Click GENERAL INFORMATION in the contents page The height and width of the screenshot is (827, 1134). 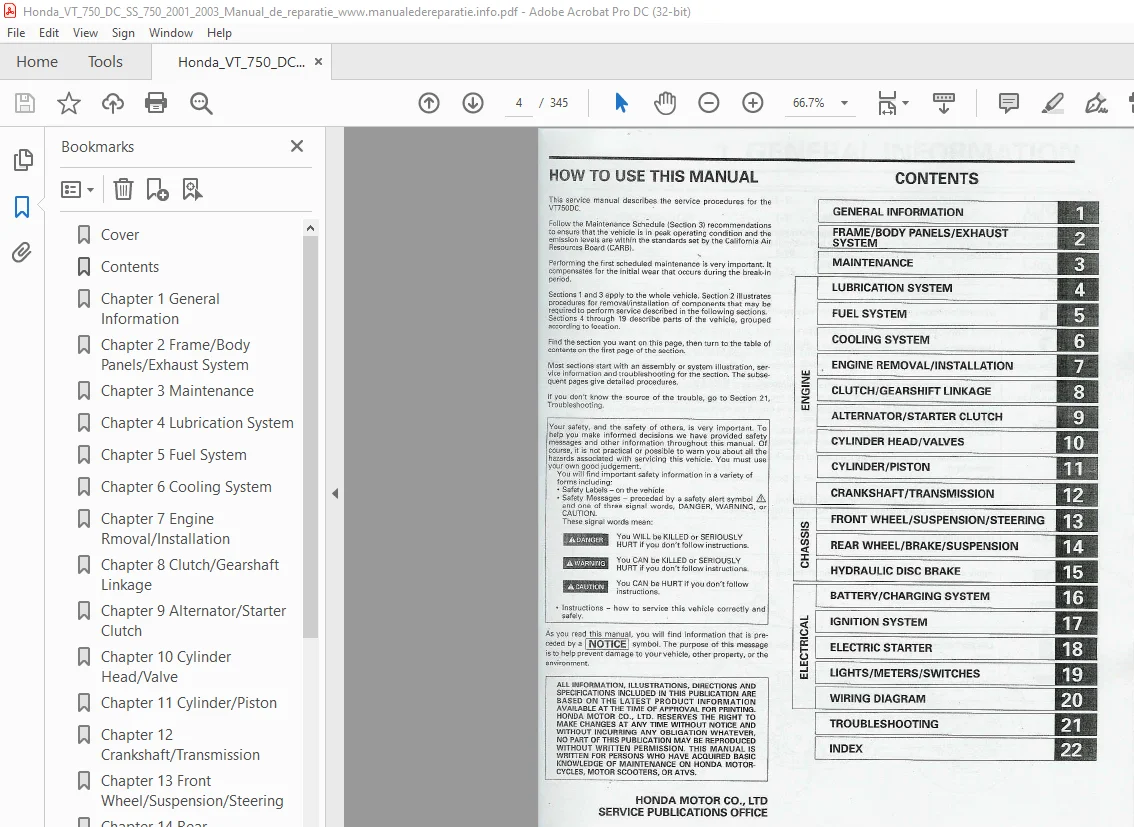pos(898,212)
